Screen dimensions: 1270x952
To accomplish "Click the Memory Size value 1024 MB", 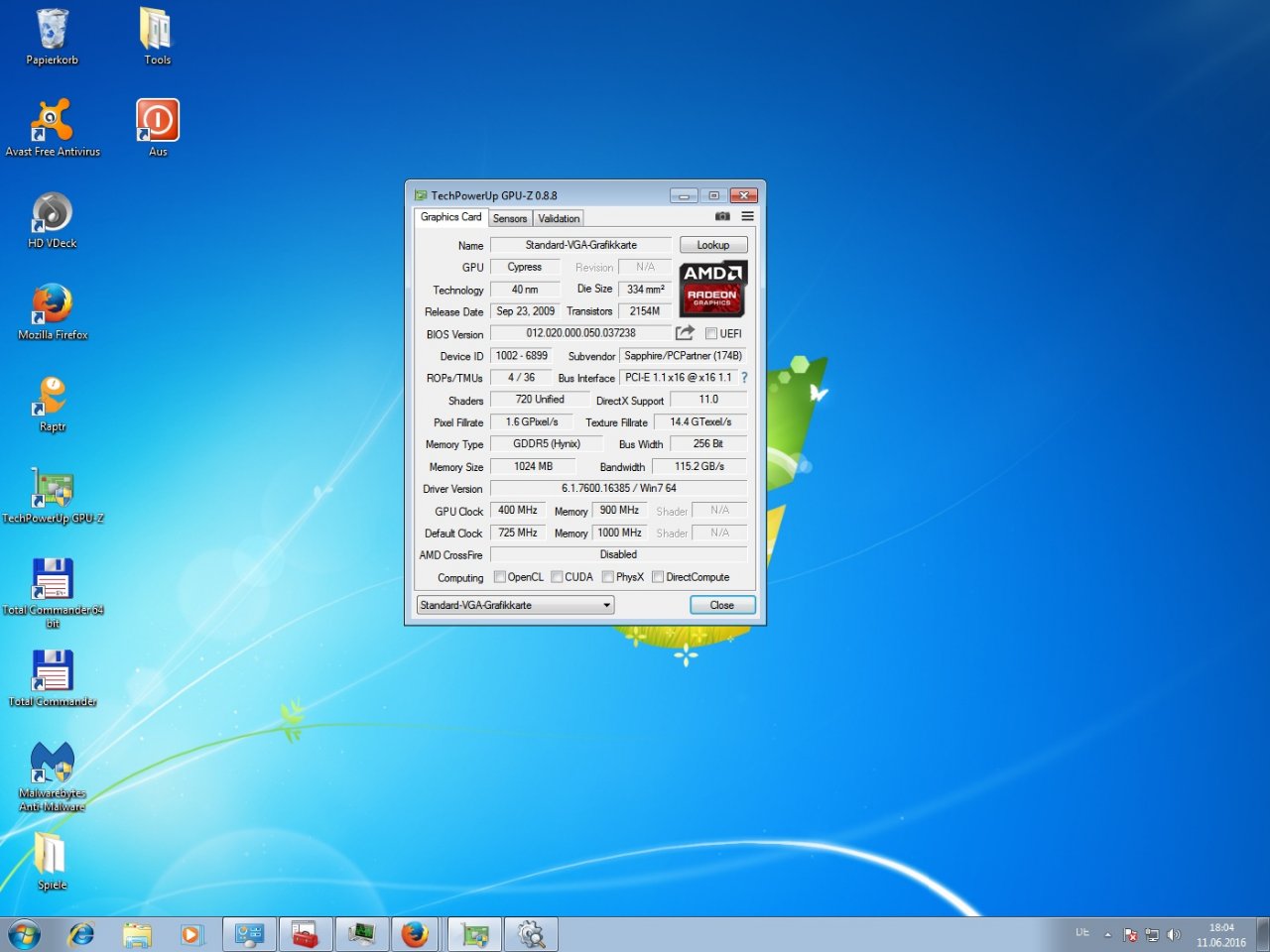I will coord(534,466).
